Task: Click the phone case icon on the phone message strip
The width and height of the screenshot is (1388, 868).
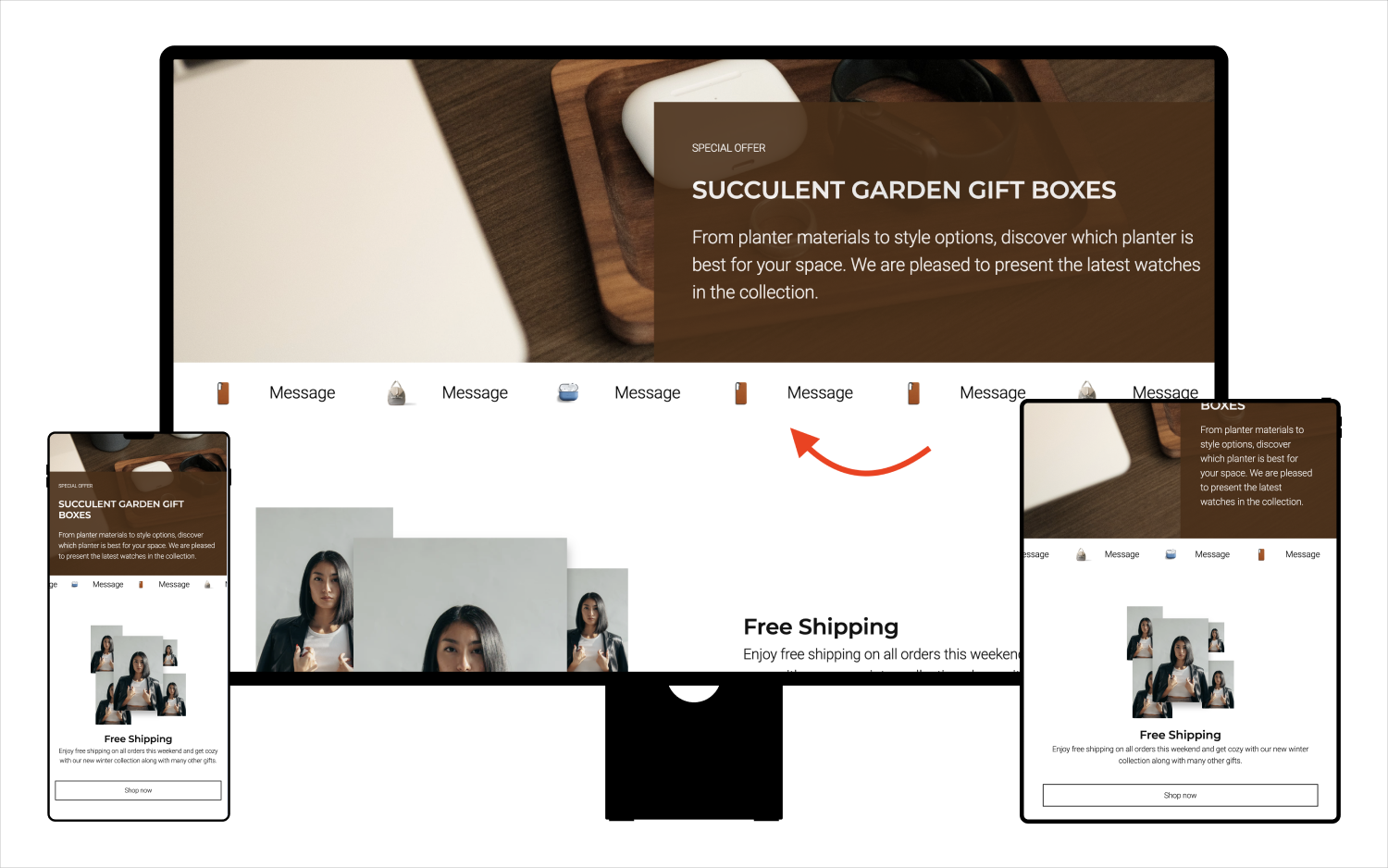Action: pos(141,584)
